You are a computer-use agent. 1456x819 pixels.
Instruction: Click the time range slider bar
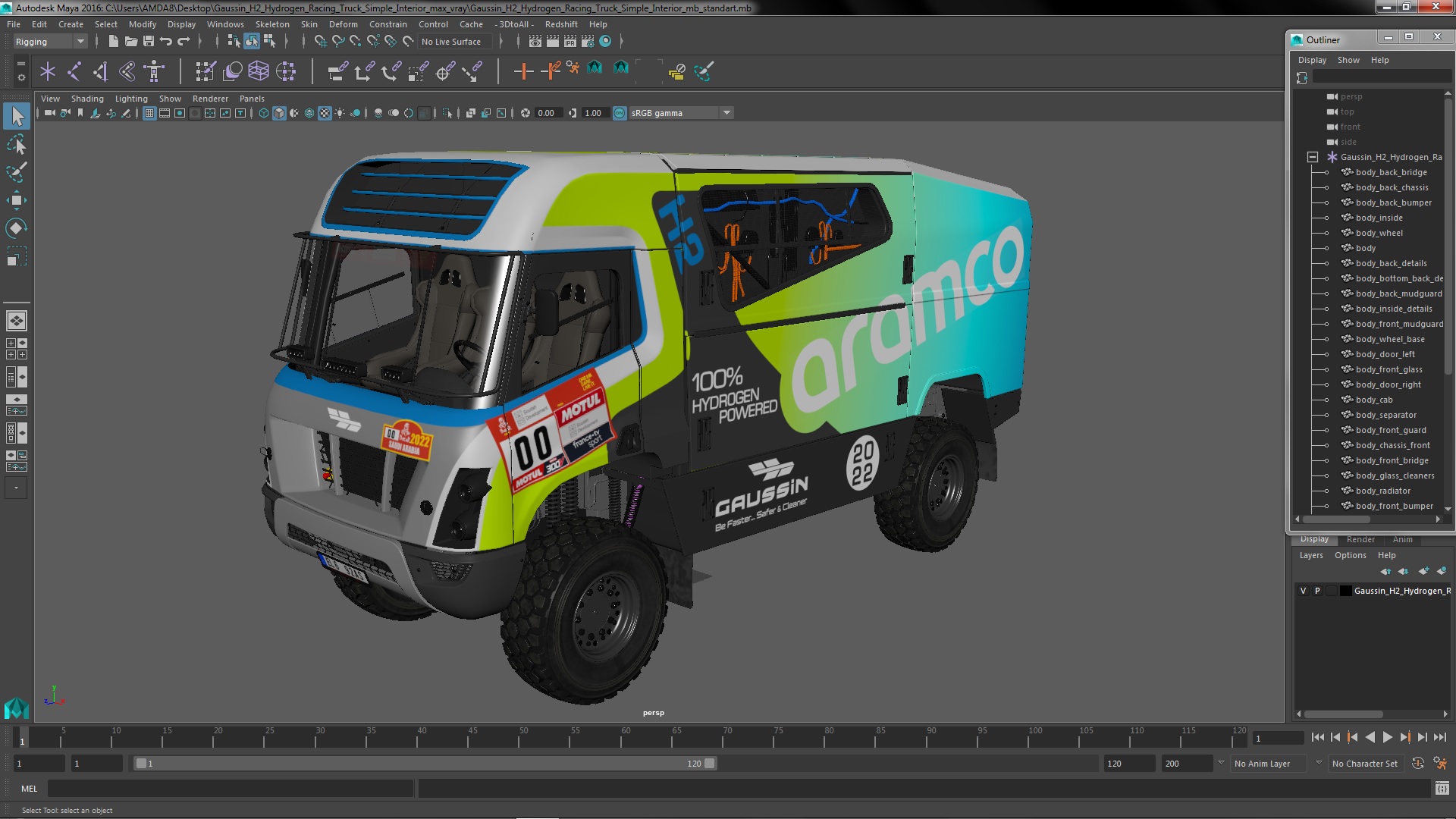425,764
